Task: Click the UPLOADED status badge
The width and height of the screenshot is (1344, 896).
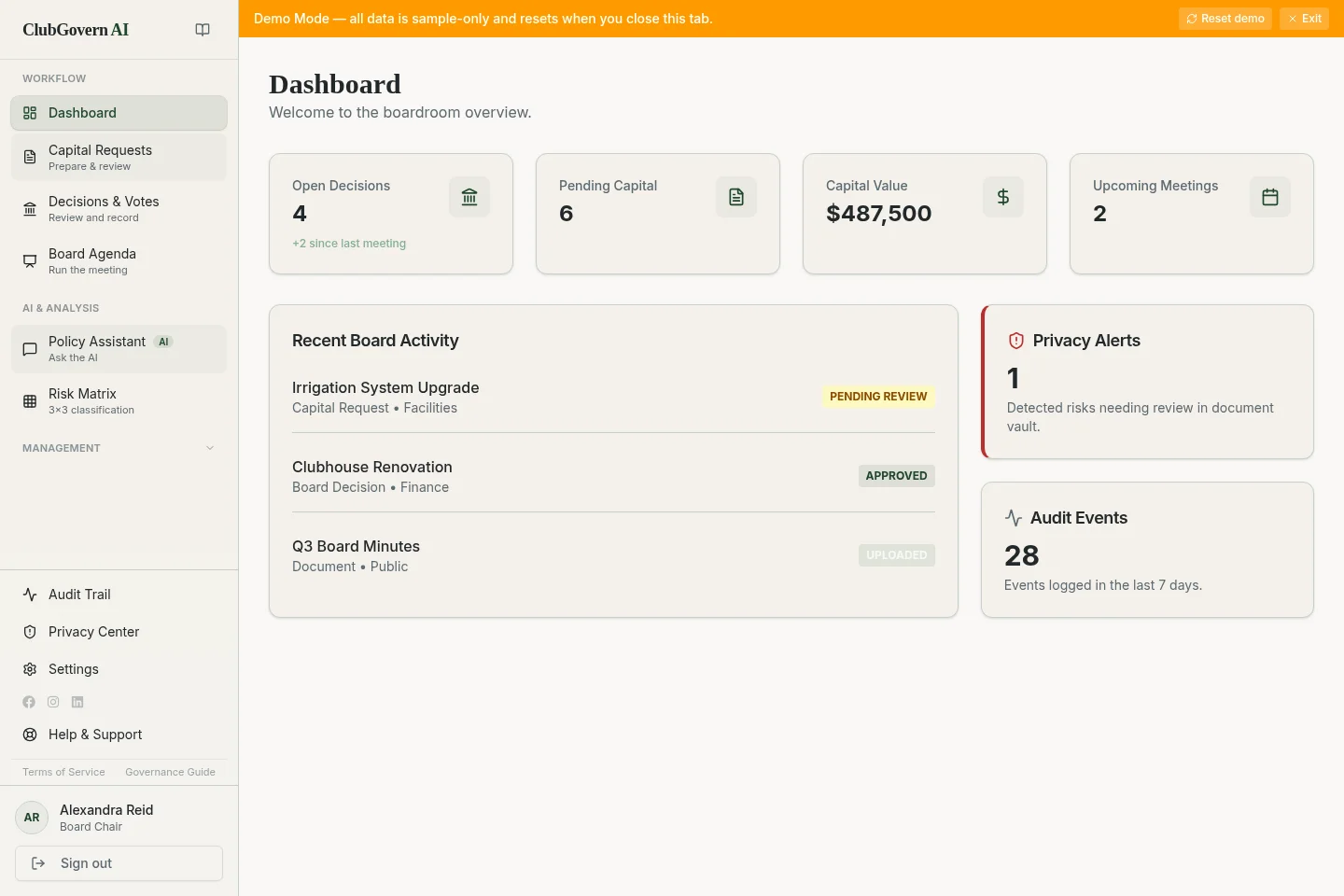Action: pyautogui.click(x=896, y=555)
